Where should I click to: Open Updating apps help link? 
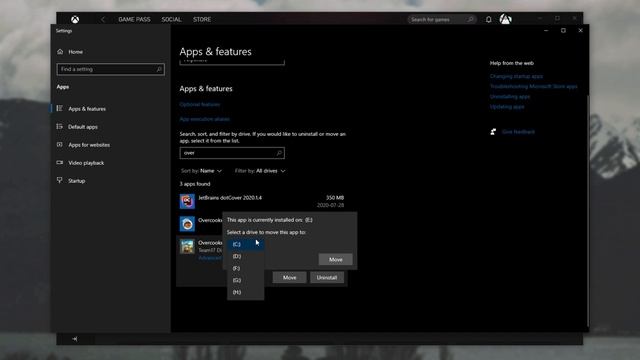tap(507, 107)
